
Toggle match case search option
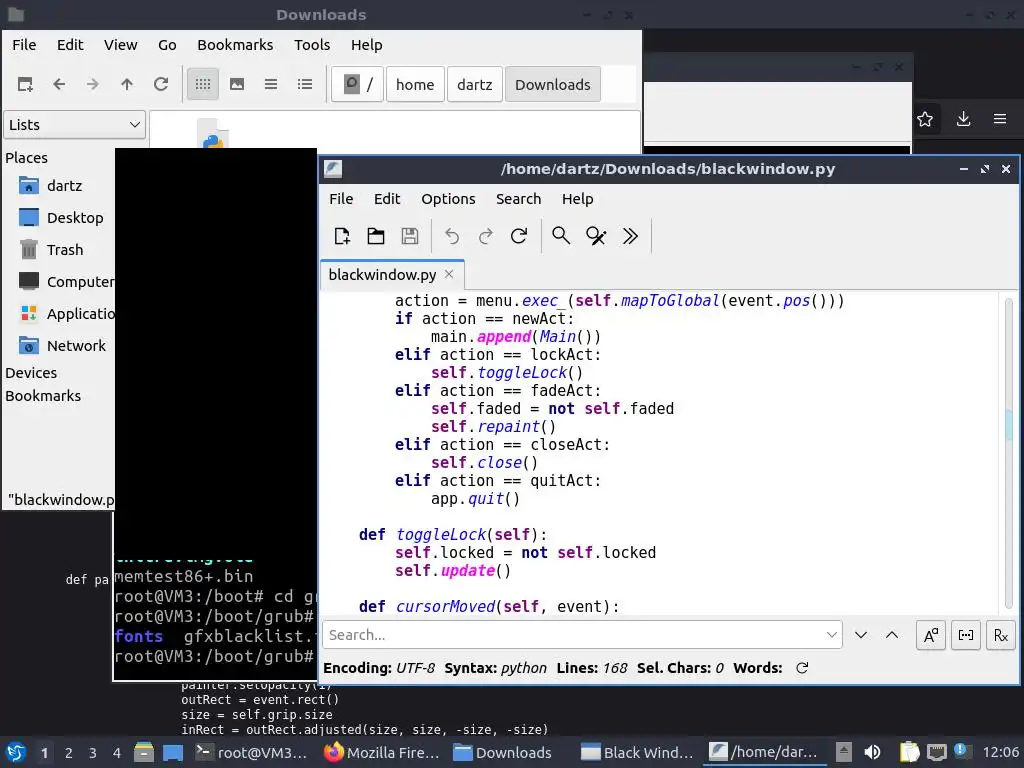coord(931,635)
